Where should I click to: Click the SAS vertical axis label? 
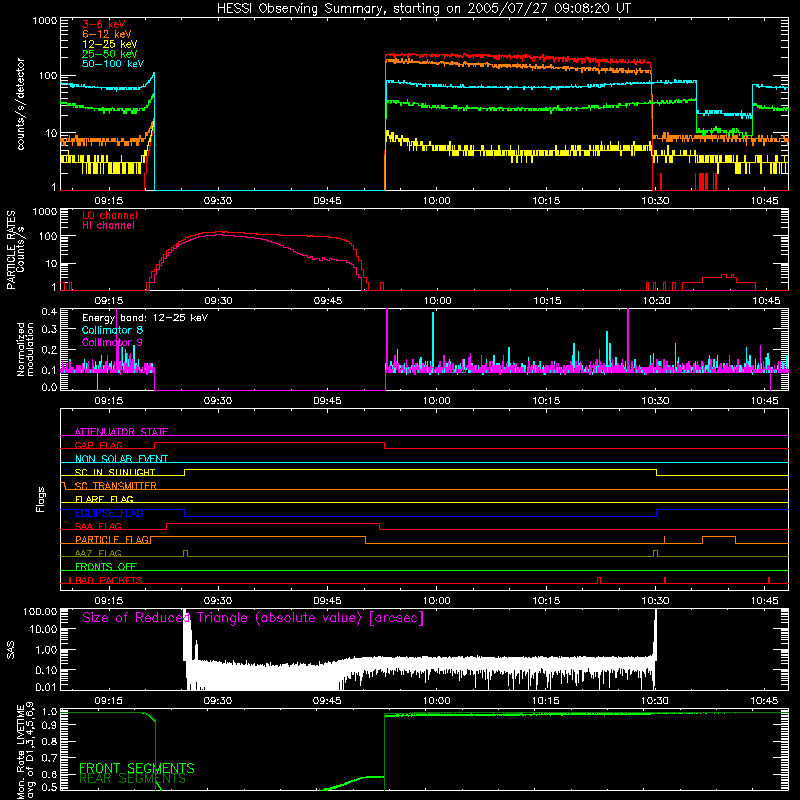(10, 650)
